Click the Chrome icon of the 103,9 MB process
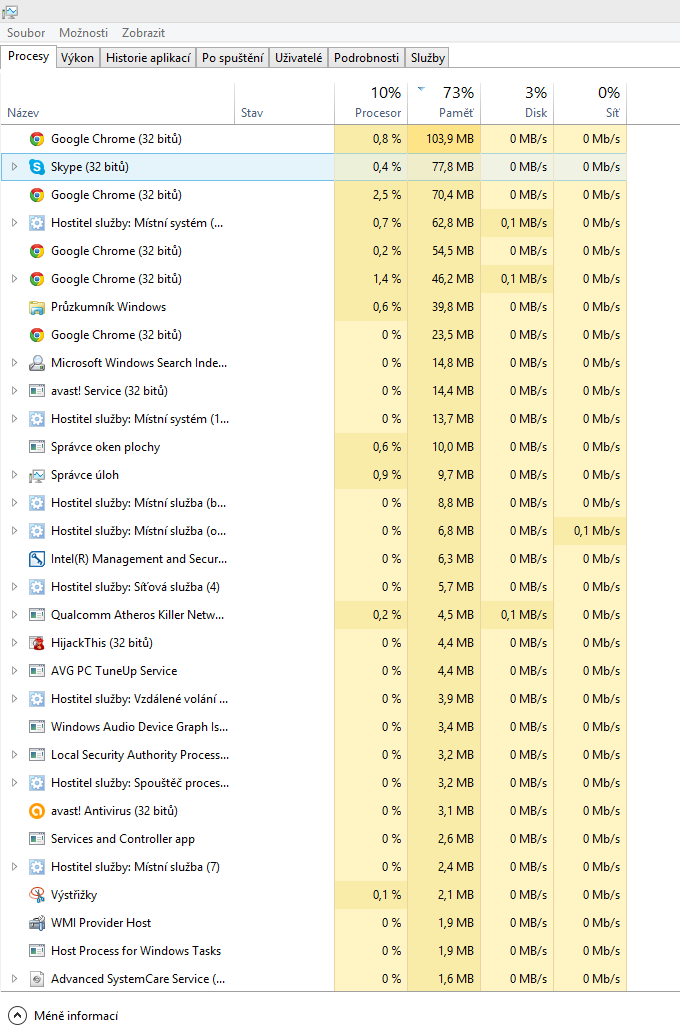The image size is (680, 1029). click(x=37, y=139)
